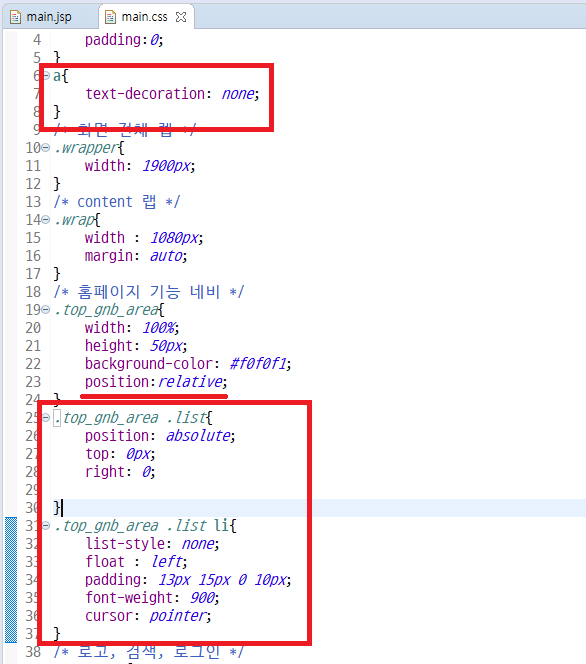Click the font-weight 900 value
Image resolution: width=586 pixels, height=664 pixels.
tap(203, 598)
